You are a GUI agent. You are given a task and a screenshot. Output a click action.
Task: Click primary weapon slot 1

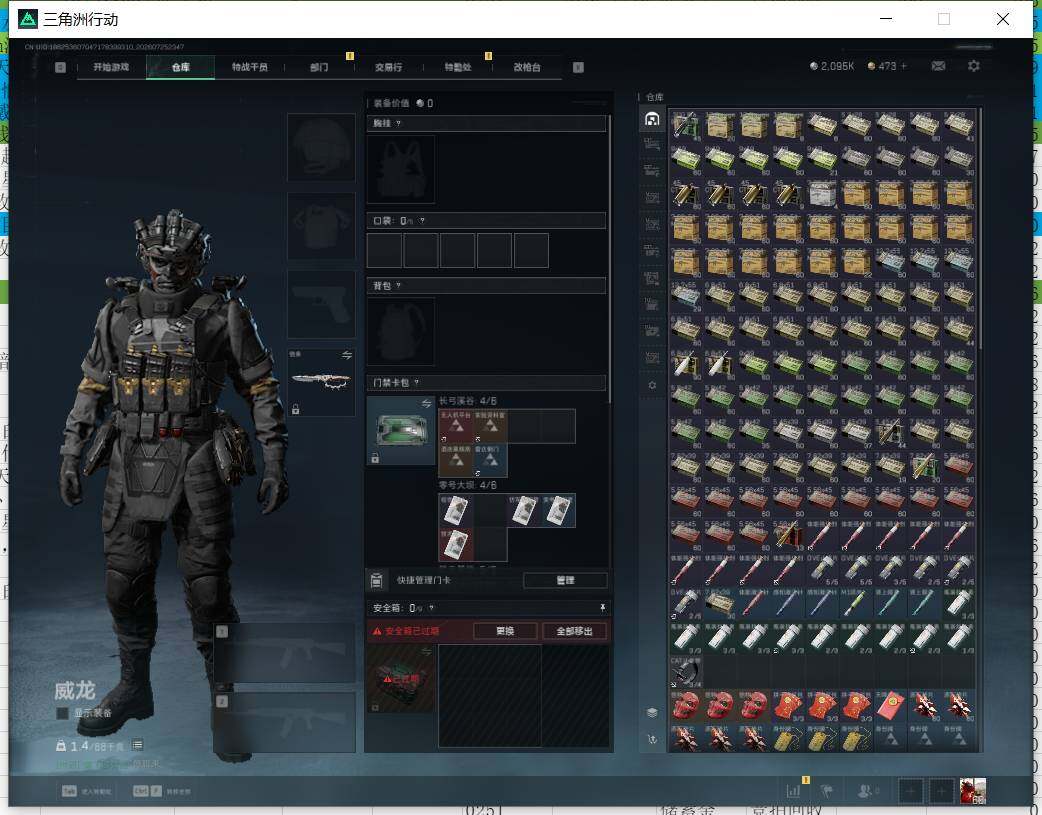coord(284,653)
